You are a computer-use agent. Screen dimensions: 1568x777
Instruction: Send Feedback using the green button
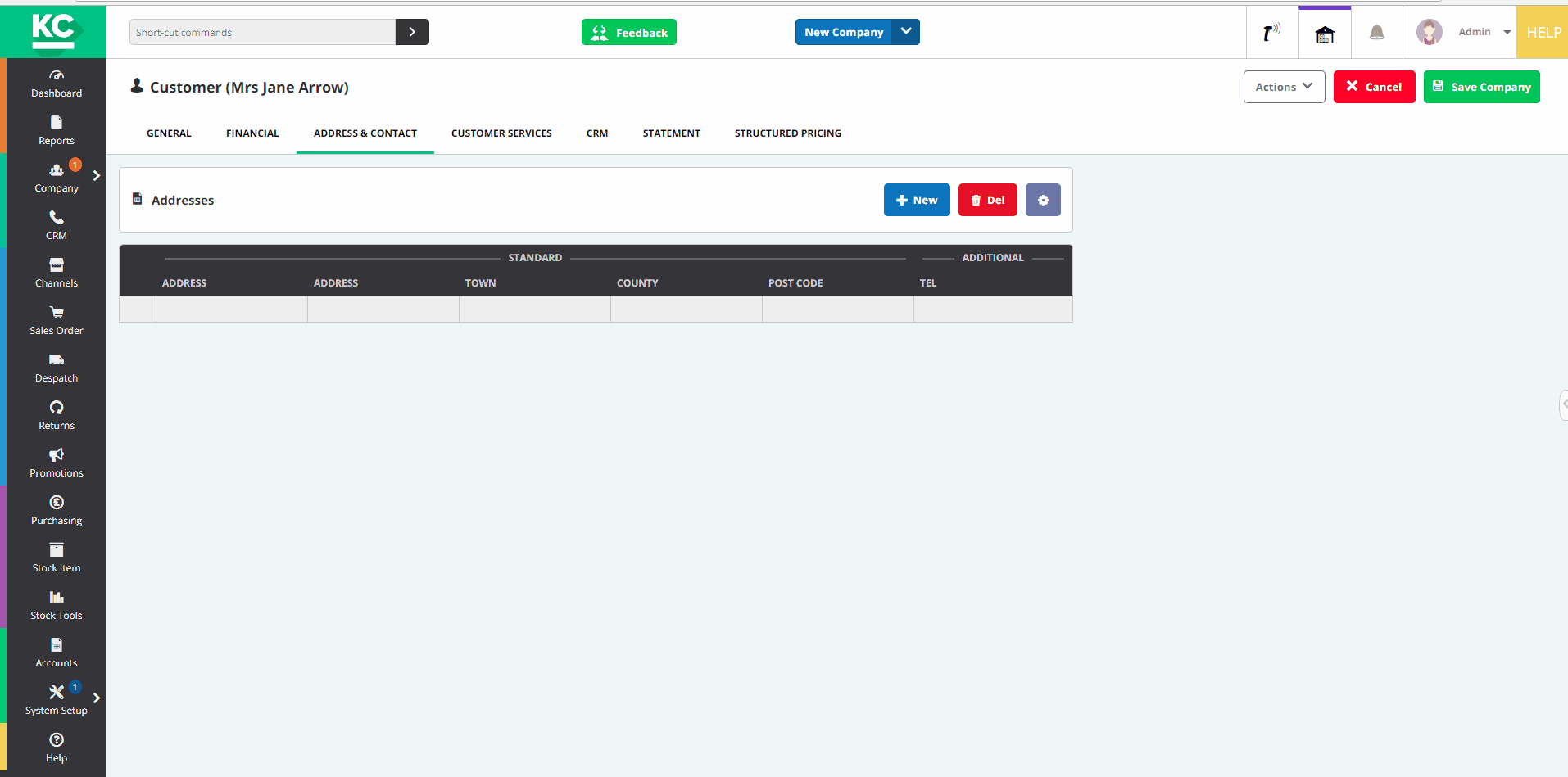628,32
